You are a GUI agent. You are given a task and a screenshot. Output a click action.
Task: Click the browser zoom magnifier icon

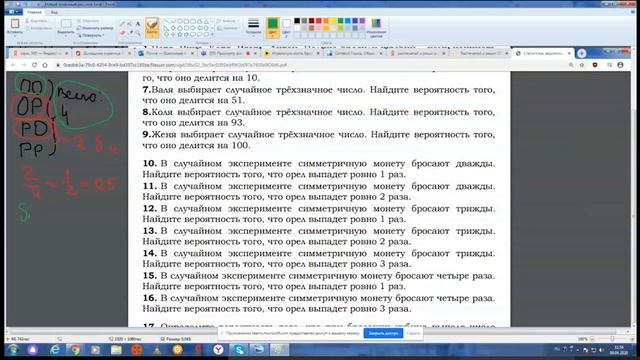click(x=571, y=65)
